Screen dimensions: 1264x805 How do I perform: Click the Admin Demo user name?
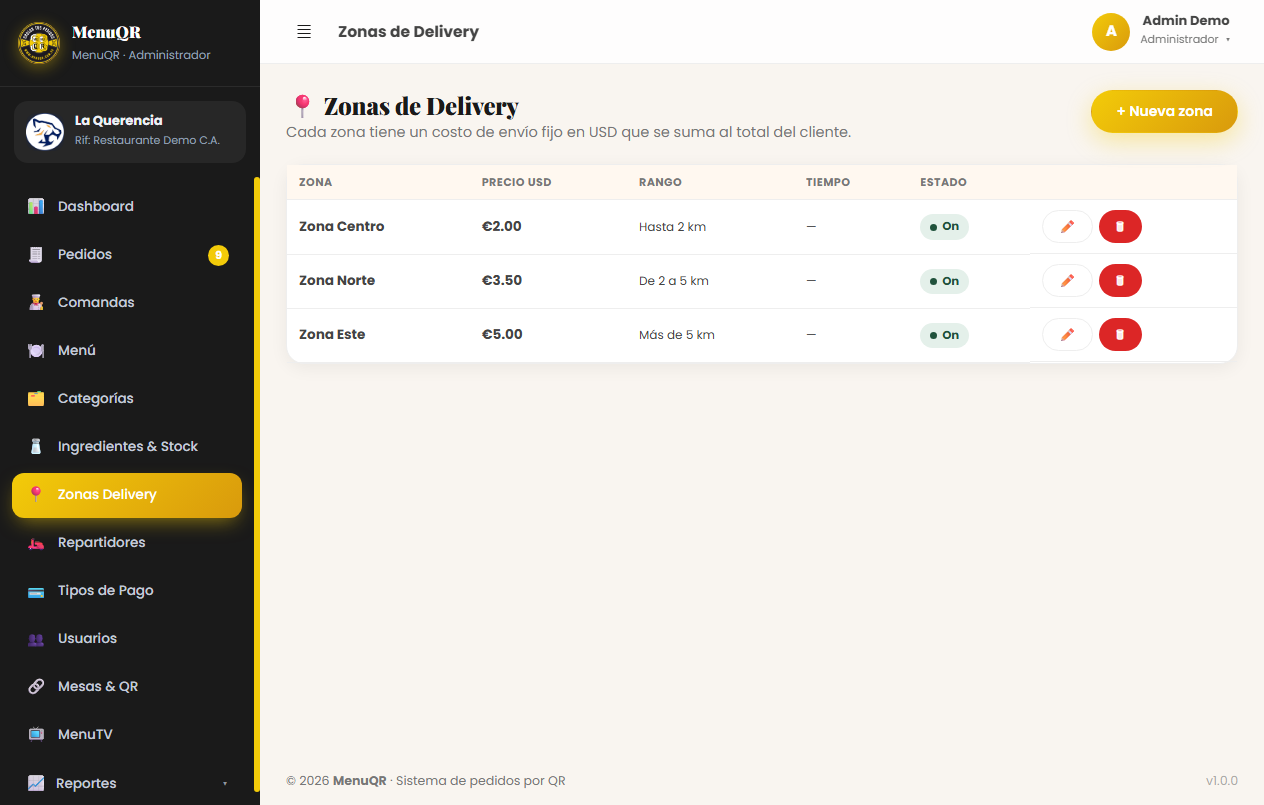(1186, 20)
